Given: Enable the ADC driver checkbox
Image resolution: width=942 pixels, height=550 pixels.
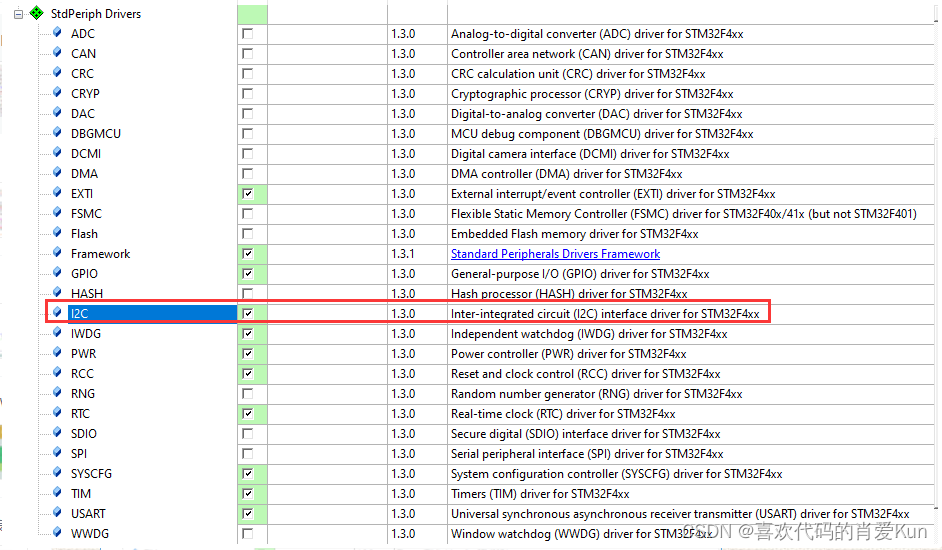Looking at the screenshot, I should [x=248, y=34].
